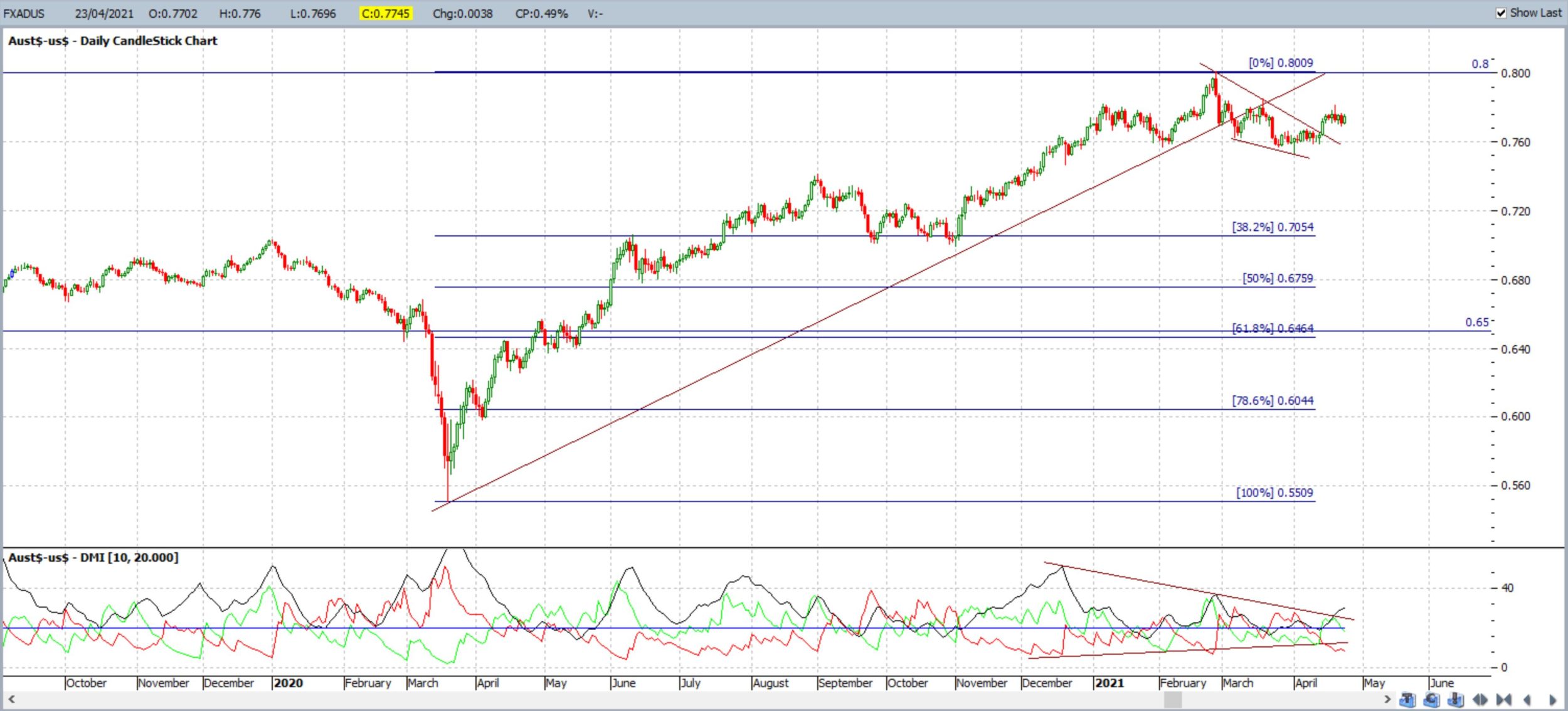Click the [50%] 0.6759 Fibonacci label
This screenshot has height=711, width=1568.
point(1278,278)
